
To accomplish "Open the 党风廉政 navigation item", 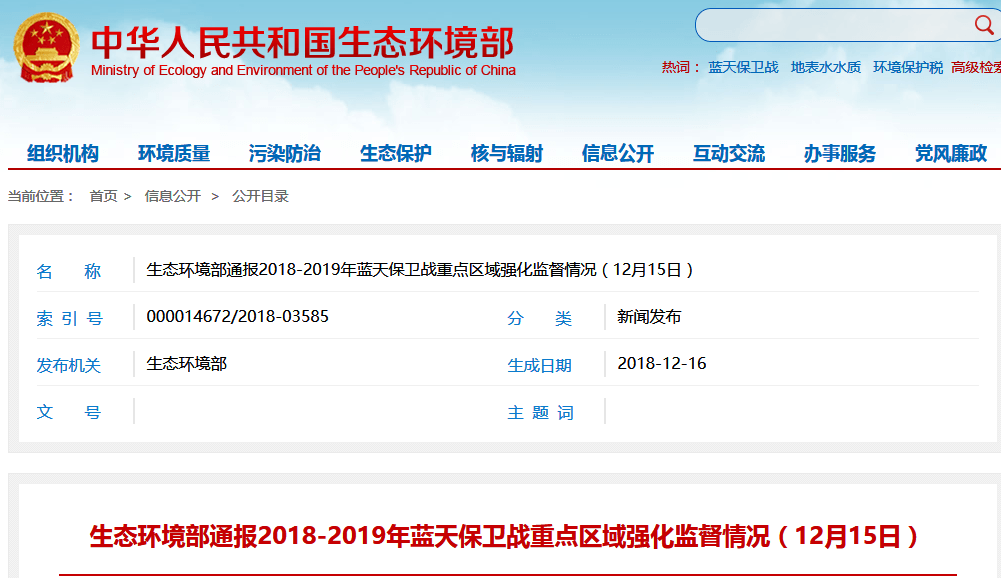I will tap(951, 153).
